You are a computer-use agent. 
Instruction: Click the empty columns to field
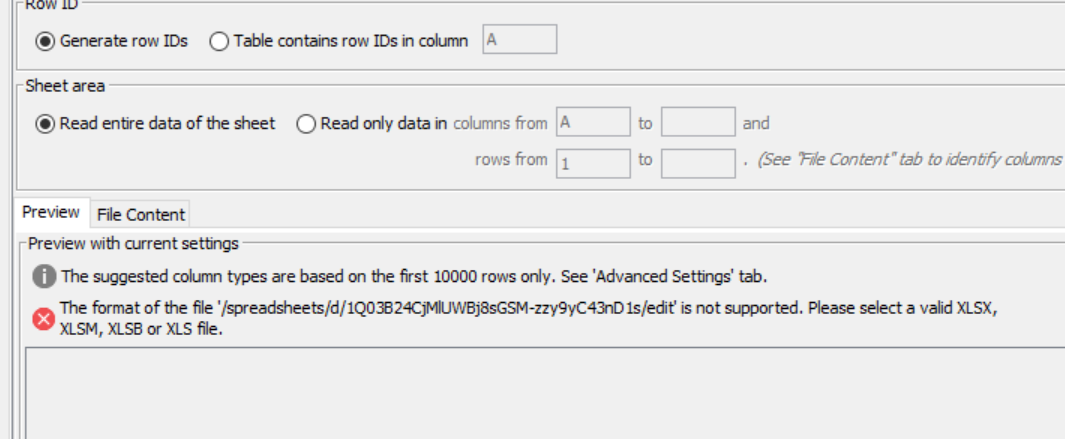(x=698, y=122)
